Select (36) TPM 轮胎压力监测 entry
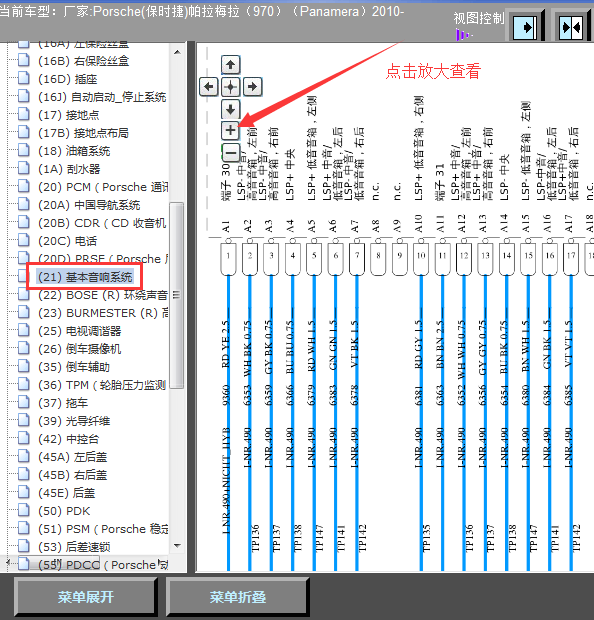 click(102, 385)
